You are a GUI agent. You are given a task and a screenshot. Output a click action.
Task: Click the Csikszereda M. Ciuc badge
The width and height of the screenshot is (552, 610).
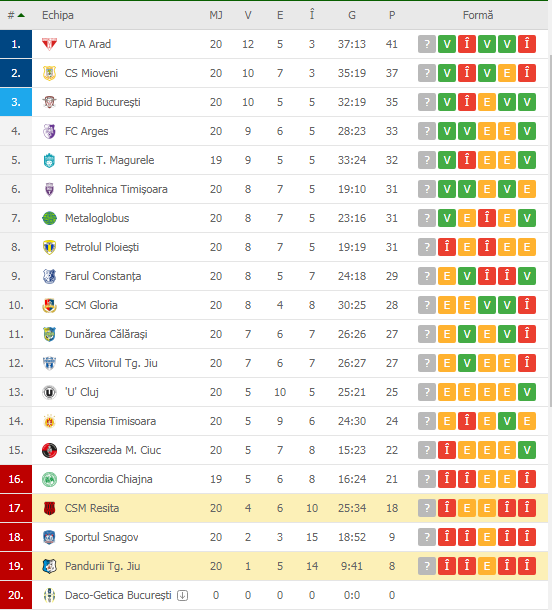pyautogui.click(x=49, y=450)
